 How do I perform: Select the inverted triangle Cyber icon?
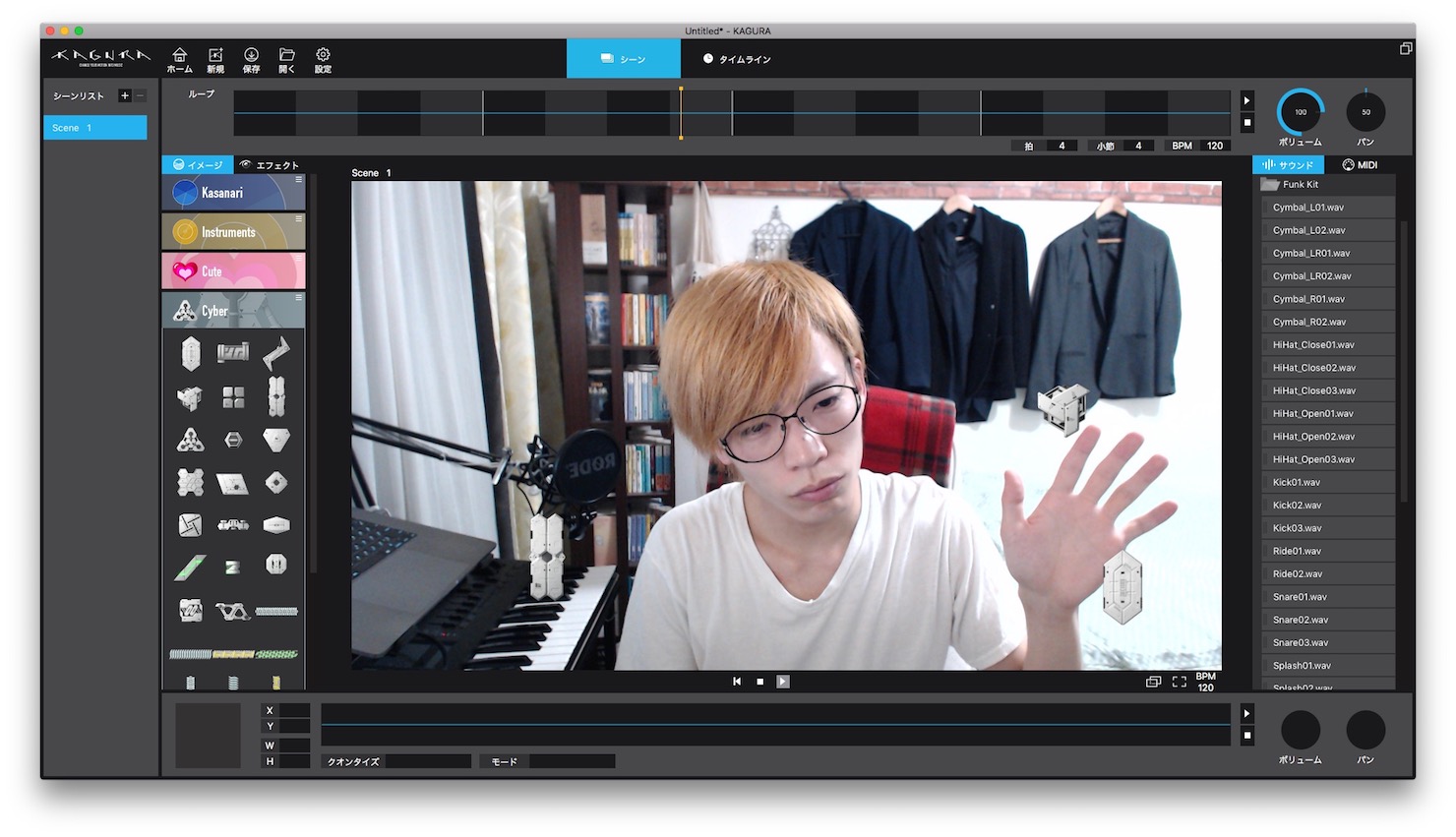[x=276, y=440]
